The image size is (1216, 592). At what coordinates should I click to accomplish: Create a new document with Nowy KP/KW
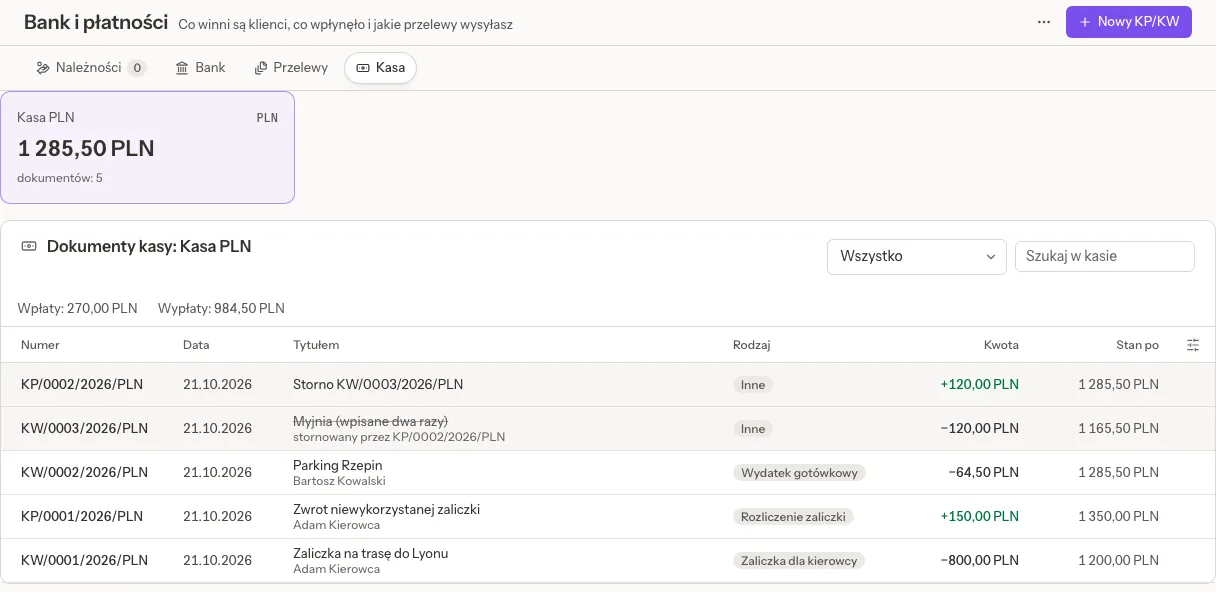[x=1129, y=22]
